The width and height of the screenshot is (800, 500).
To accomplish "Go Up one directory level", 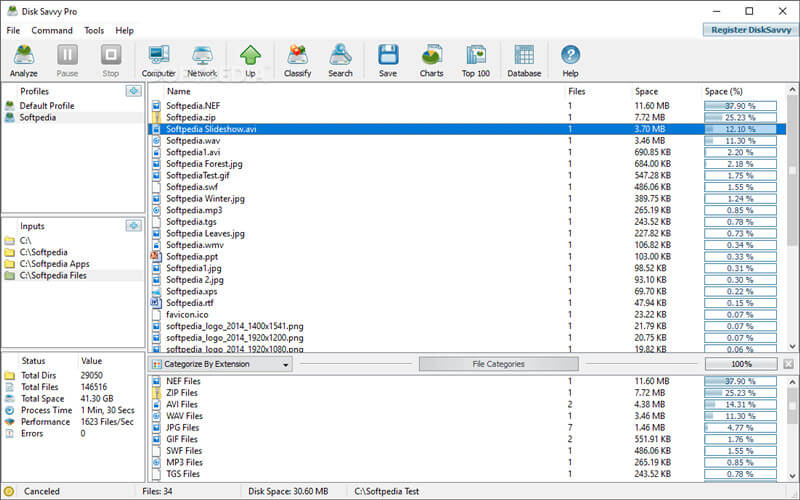I will click(250, 60).
